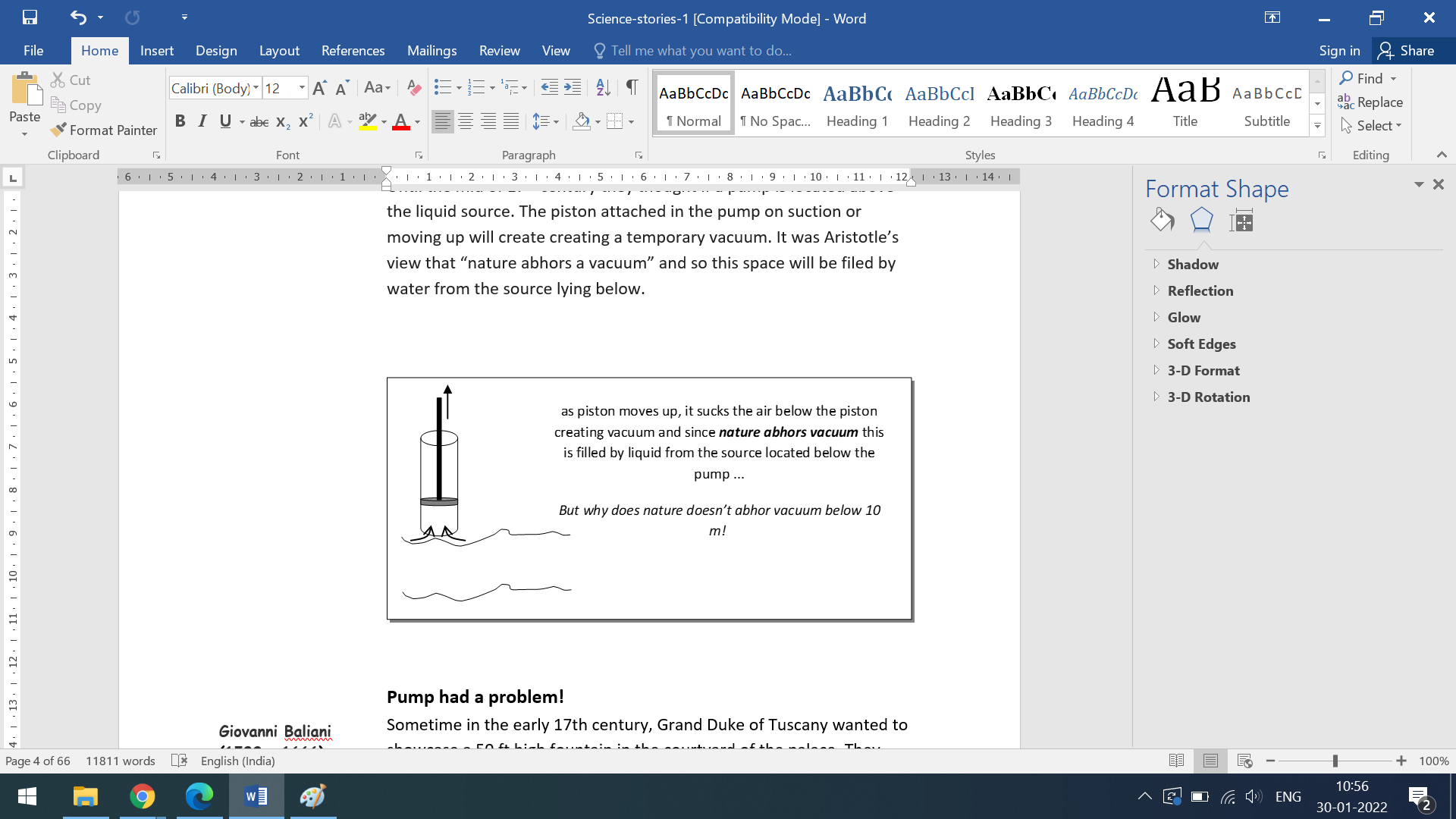Switch to the Insert tab

[x=156, y=51]
